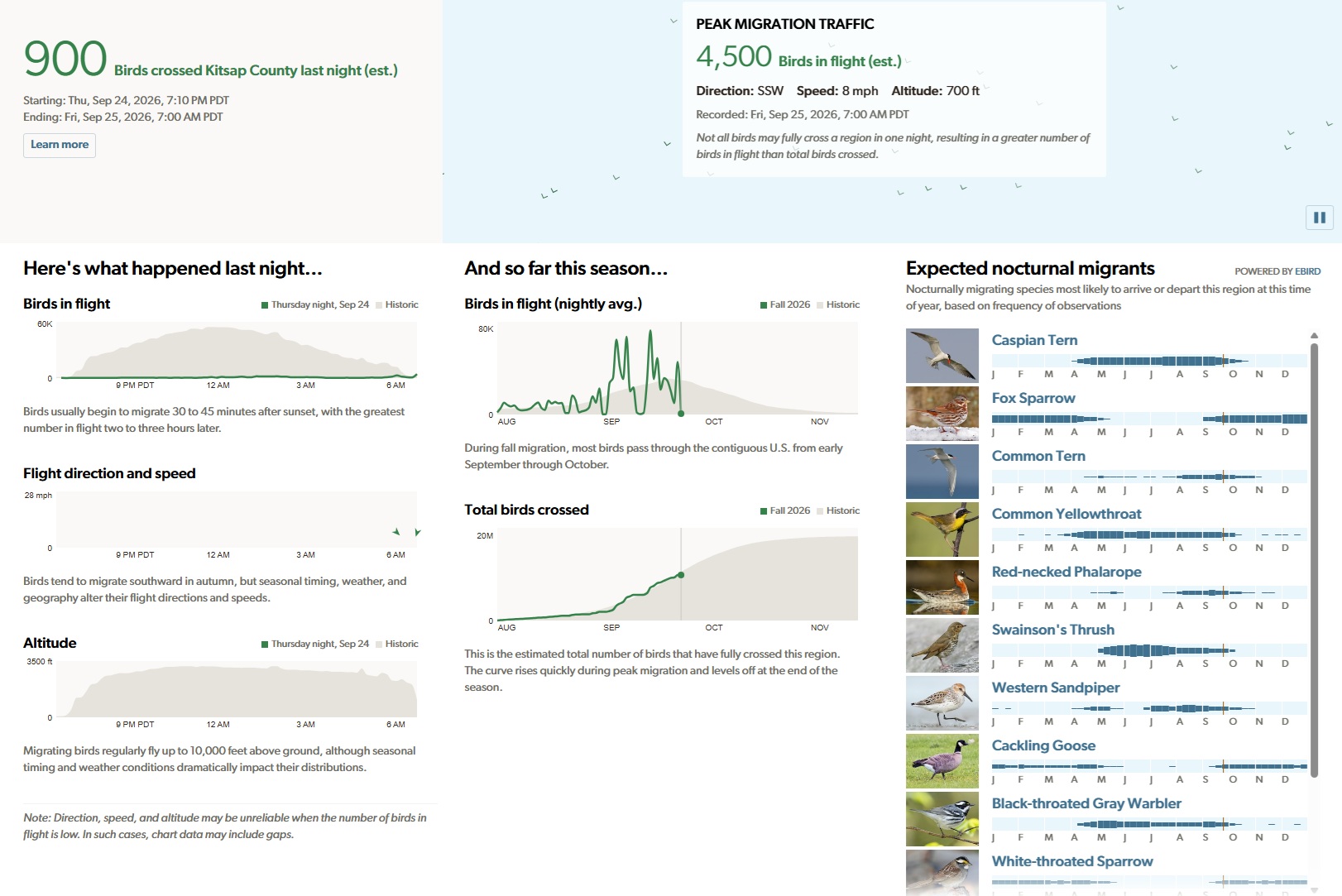Click the Common Tern photo thumbnail
The height and width of the screenshot is (896, 1342).
point(942,472)
